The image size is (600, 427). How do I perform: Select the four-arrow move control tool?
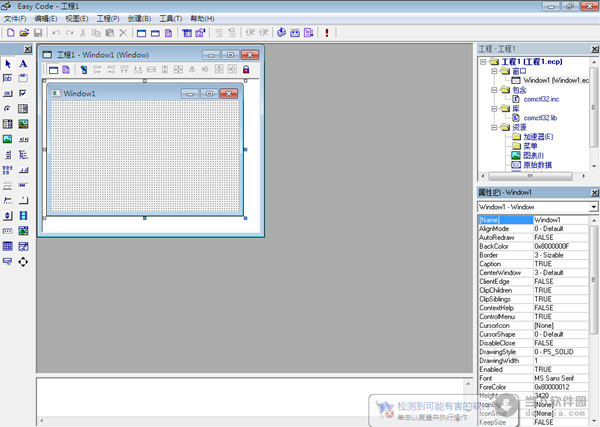[x=23, y=262]
